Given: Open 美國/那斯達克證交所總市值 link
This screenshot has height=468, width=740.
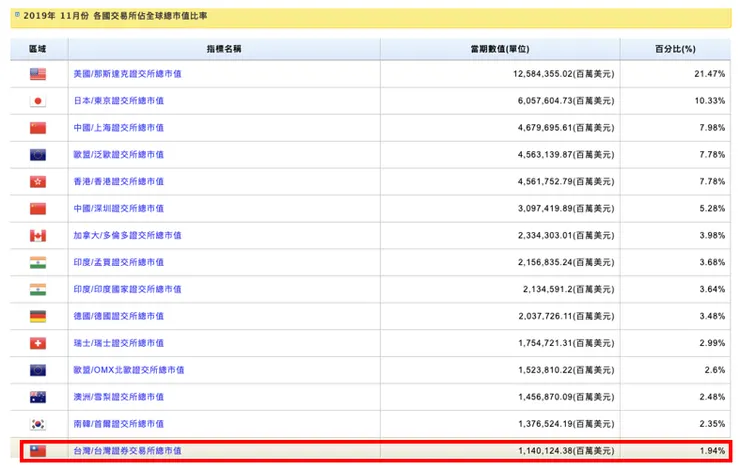Looking at the screenshot, I should (127, 74).
